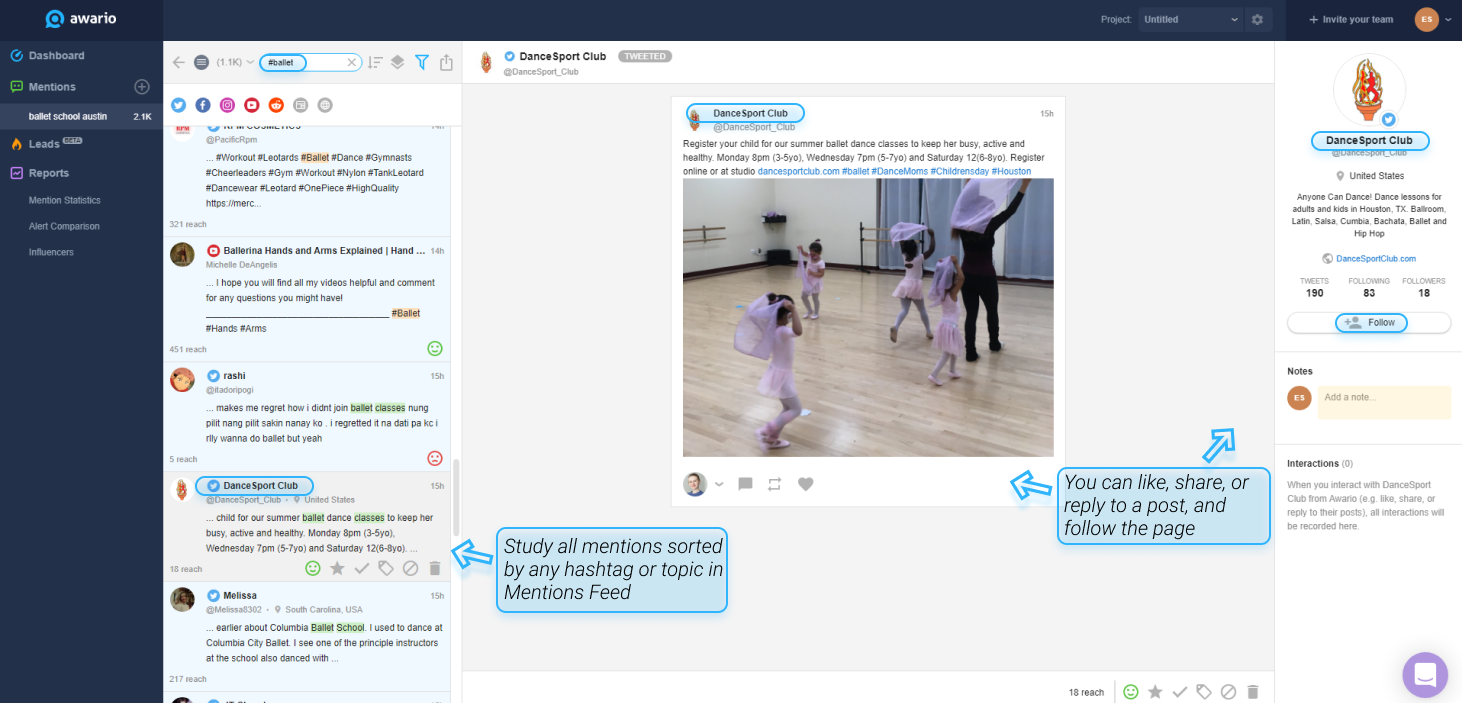Image resolution: width=1462 pixels, height=703 pixels.
Task: Open the ES user account menu
Action: pyautogui.click(x=1432, y=19)
